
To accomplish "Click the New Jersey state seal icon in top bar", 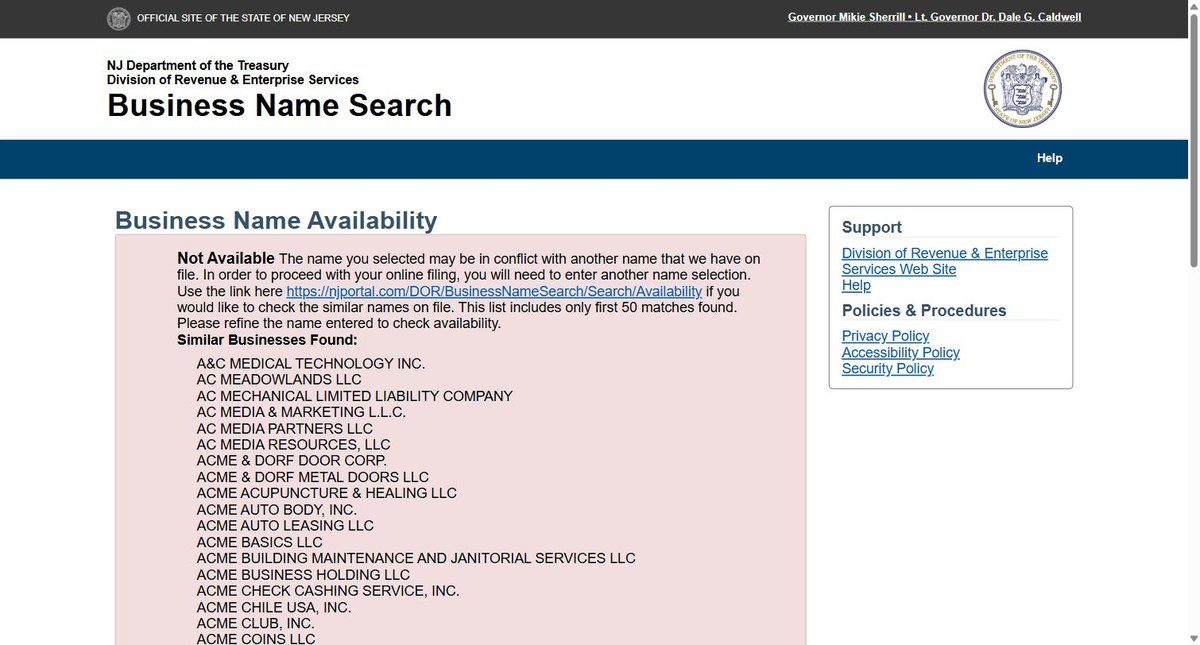I will [x=119, y=18].
